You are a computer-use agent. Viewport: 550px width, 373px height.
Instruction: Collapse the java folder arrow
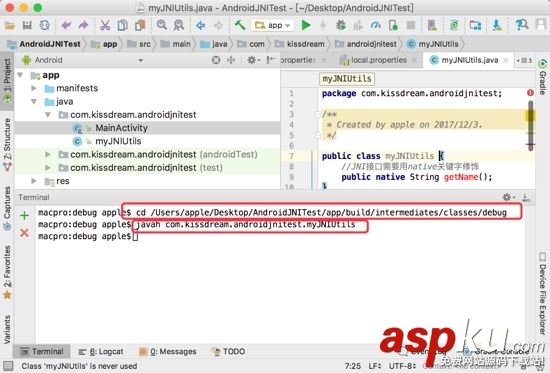click(x=34, y=101)
